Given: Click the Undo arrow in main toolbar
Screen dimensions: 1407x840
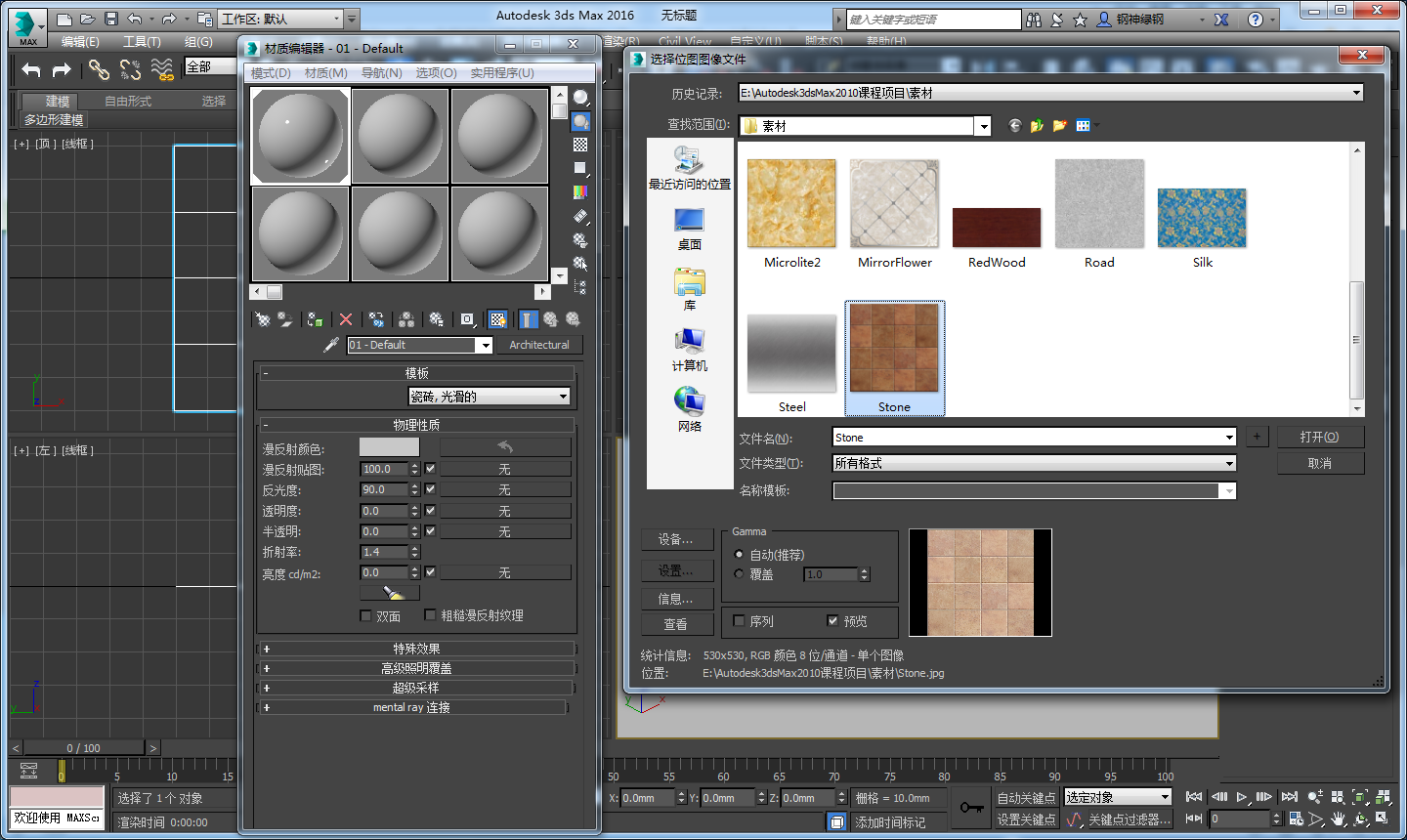Looking at the screenshot, I should [31, 69].
